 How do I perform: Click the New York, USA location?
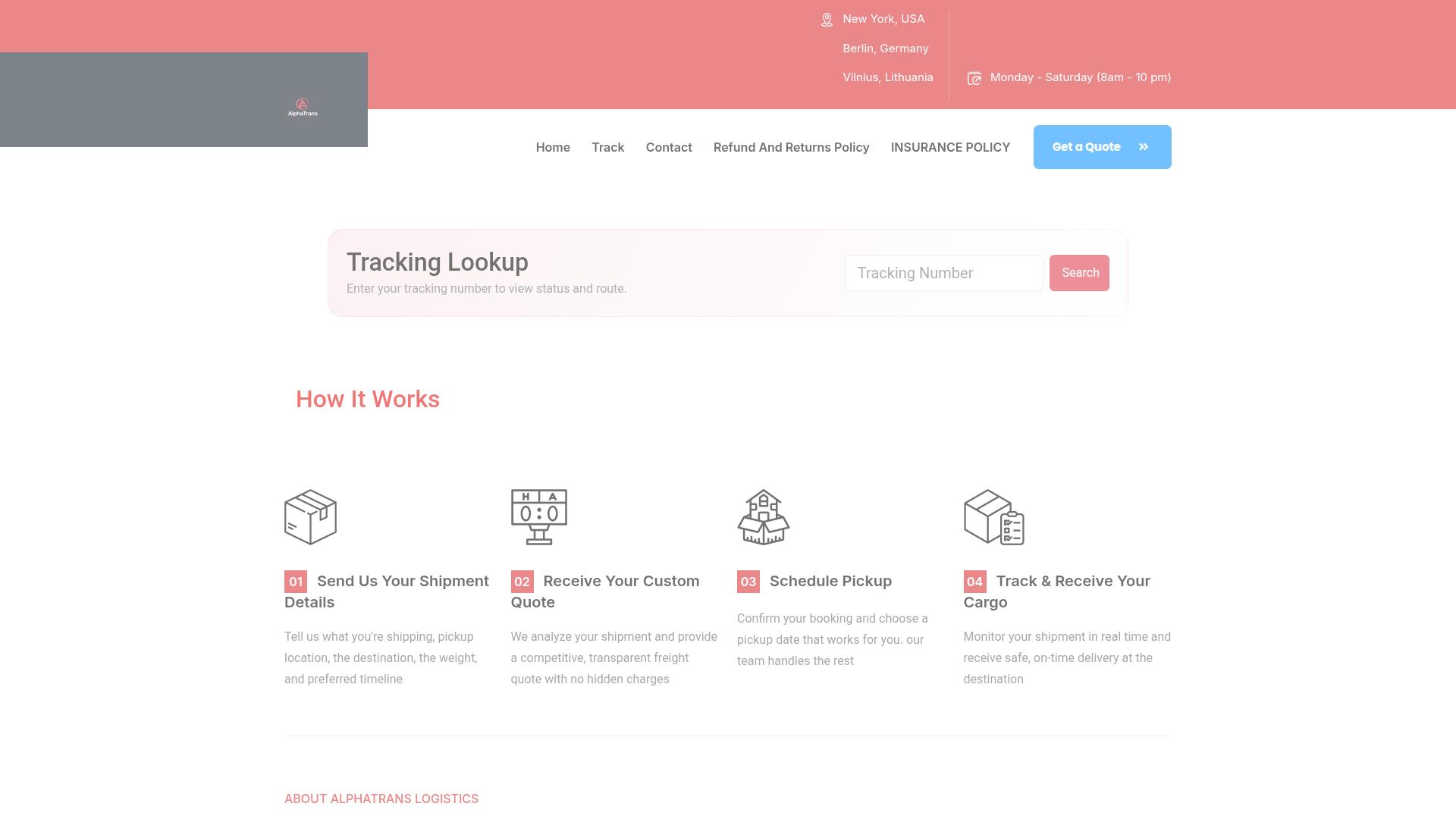click(883, 19)
